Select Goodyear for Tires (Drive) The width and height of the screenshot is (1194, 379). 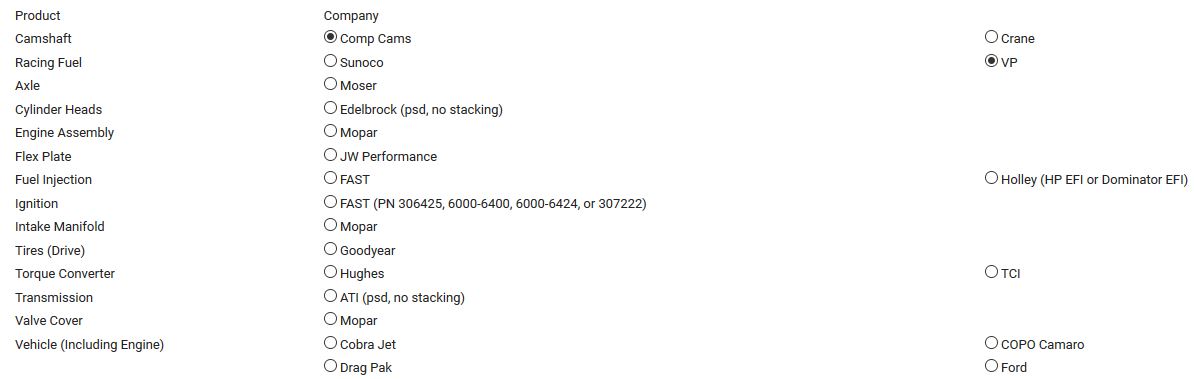330,248
